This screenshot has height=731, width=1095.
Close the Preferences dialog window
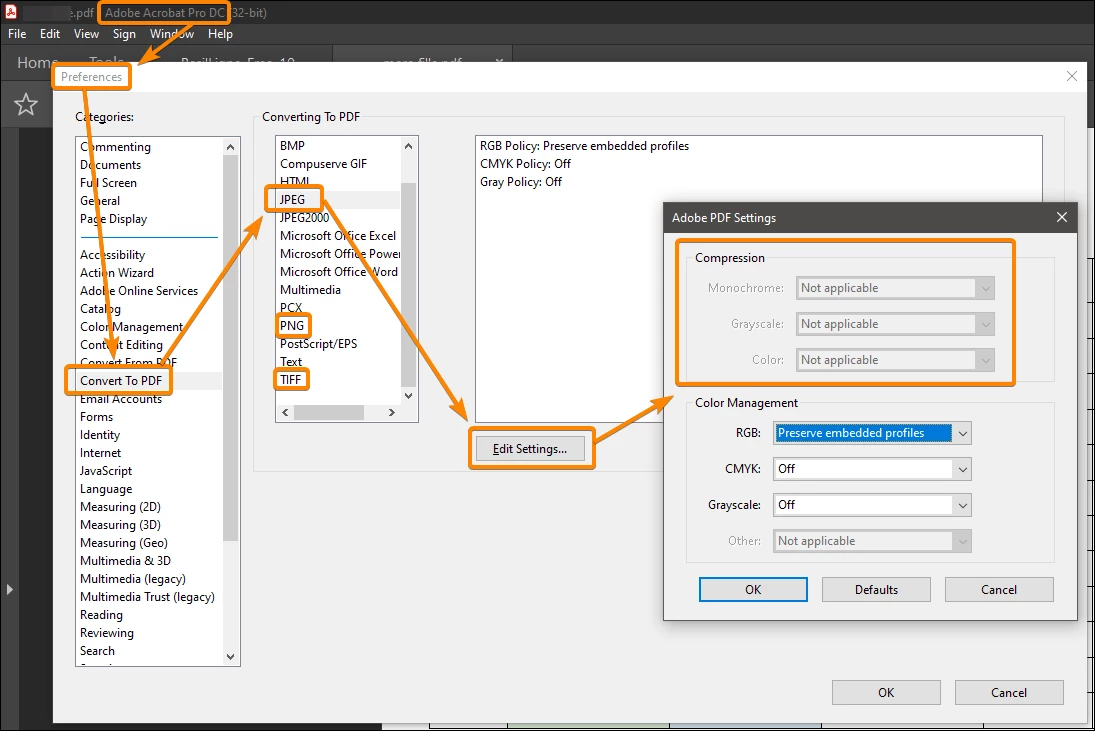point(1072,76)
